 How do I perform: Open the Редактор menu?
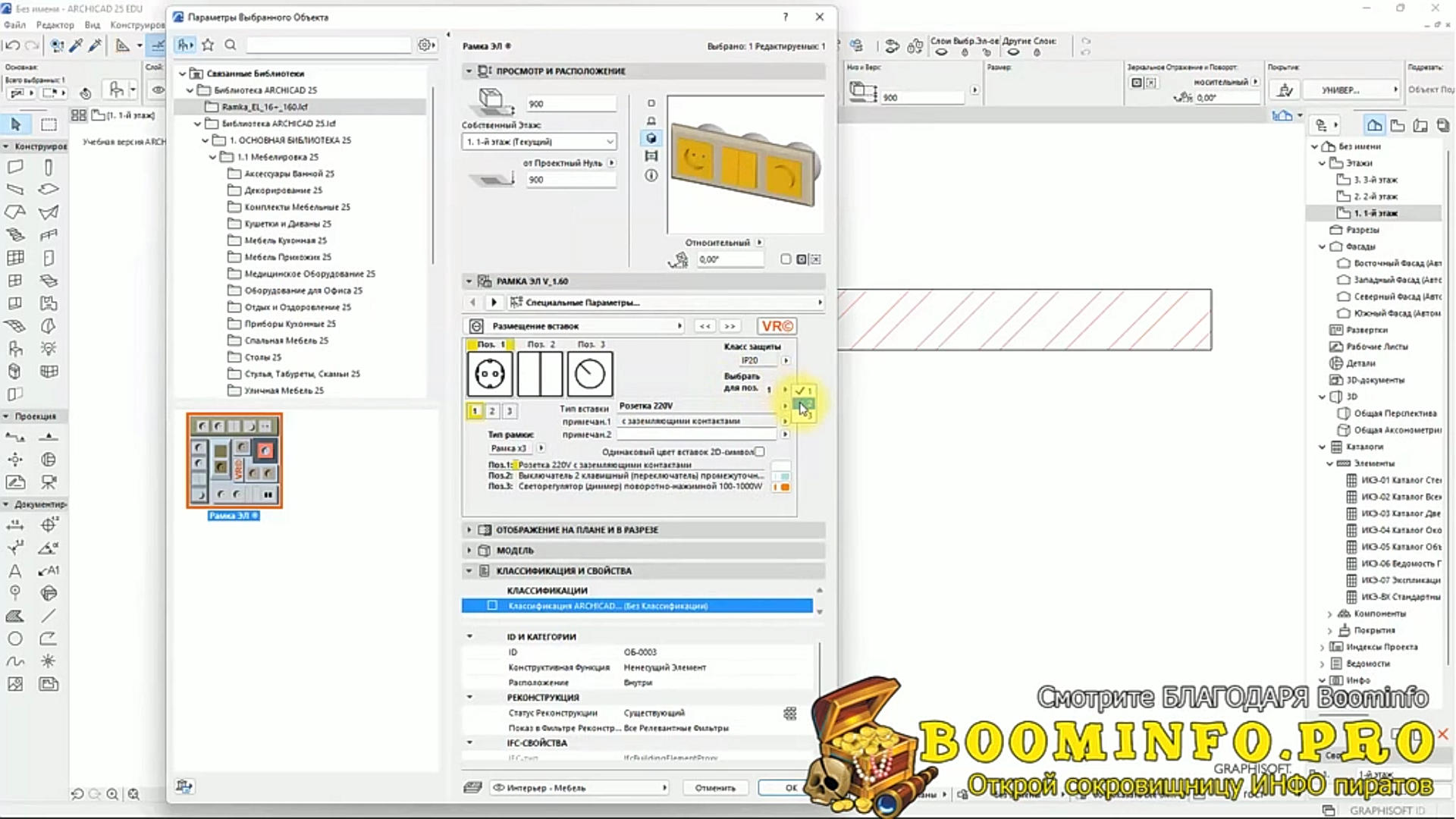pos(55,25)
